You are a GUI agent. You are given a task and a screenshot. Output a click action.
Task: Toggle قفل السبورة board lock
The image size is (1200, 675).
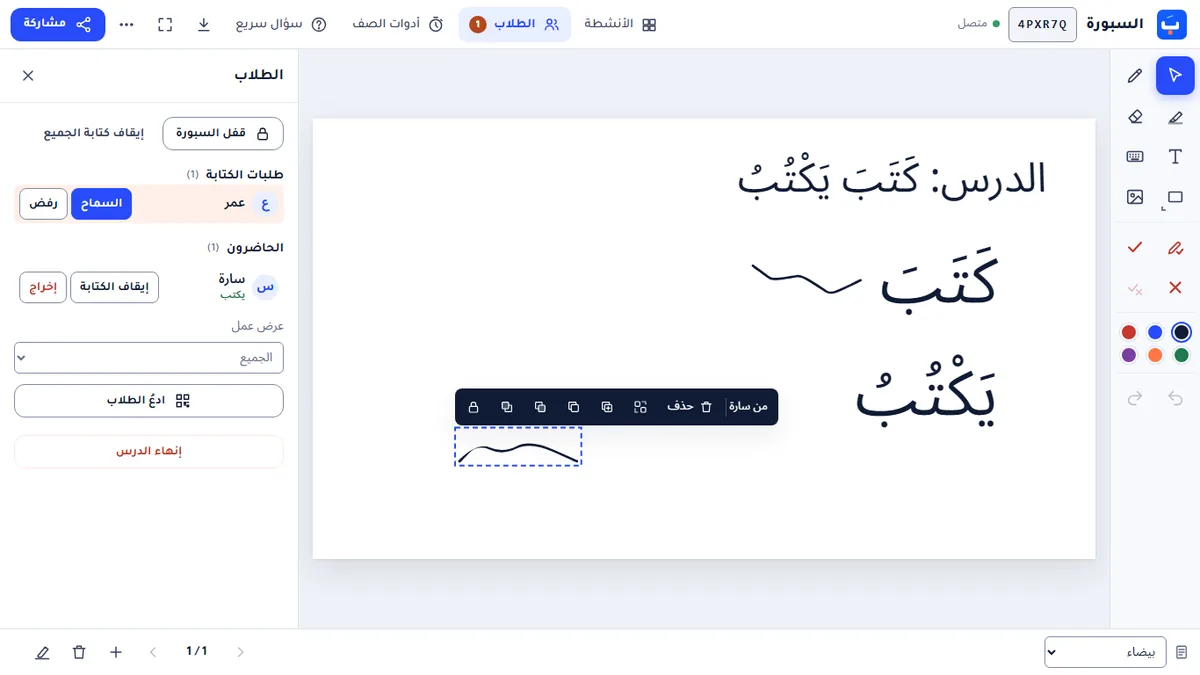(223, 133)
